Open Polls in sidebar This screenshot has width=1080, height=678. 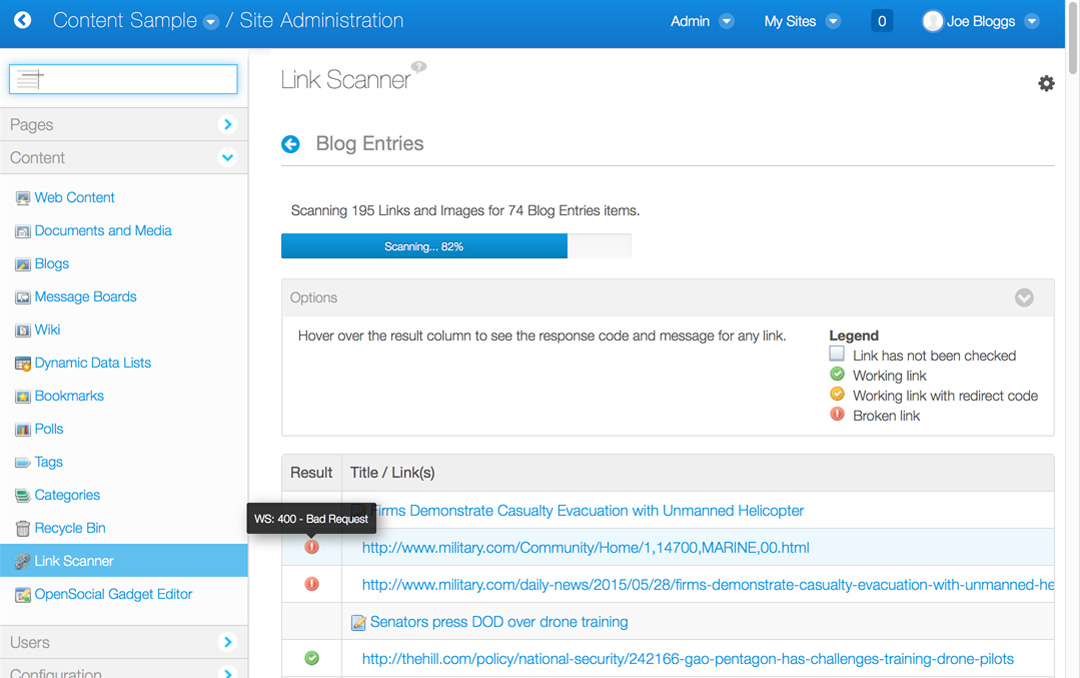point(49,429)
